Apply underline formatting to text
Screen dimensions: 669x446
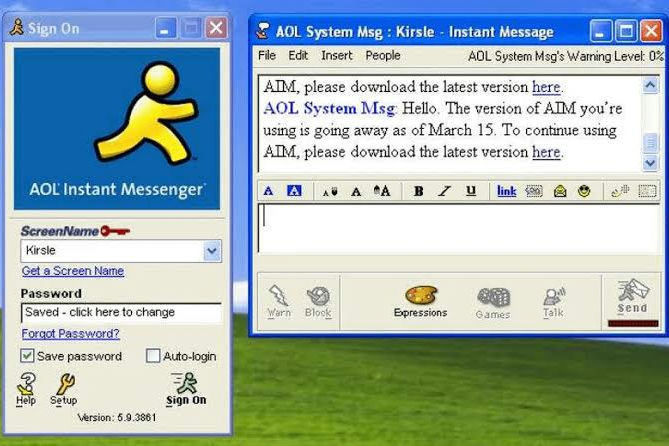coord(470,191)
